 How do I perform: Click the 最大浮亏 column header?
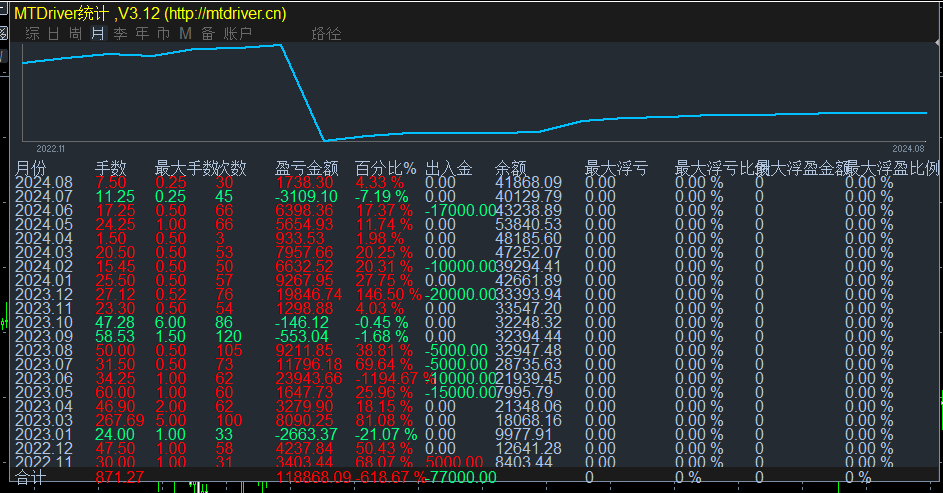pos(616,168)
